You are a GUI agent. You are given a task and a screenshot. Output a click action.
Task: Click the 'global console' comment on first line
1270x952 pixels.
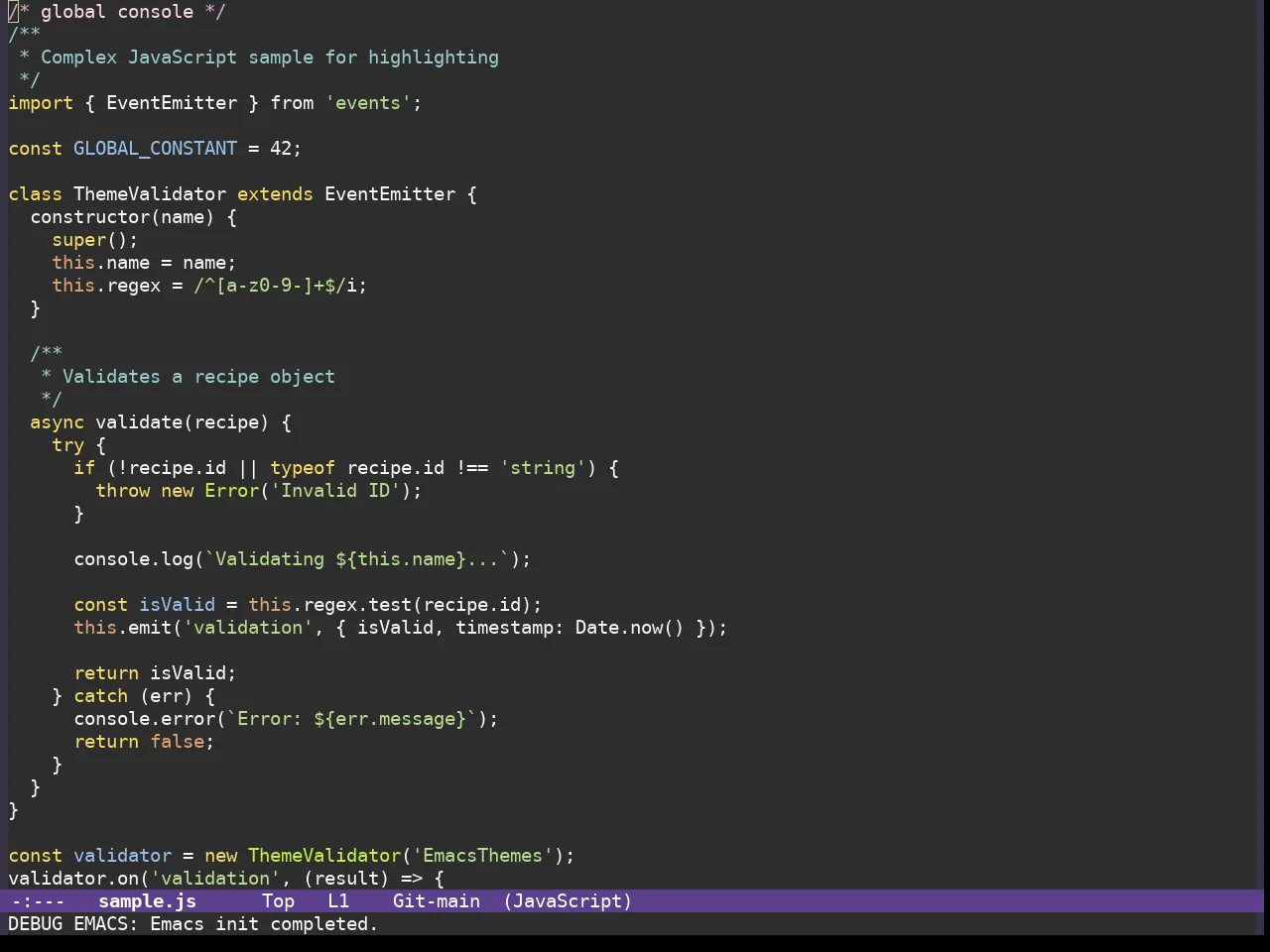tap(117, 12)
